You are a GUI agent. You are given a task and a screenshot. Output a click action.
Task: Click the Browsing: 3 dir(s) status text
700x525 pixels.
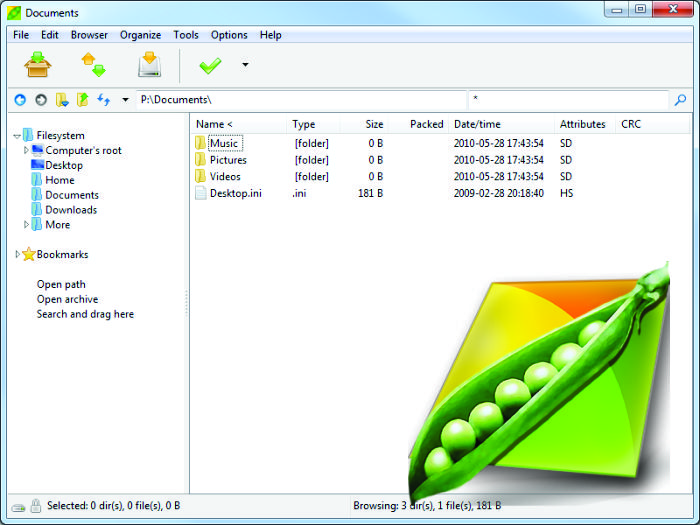point(427,506)
